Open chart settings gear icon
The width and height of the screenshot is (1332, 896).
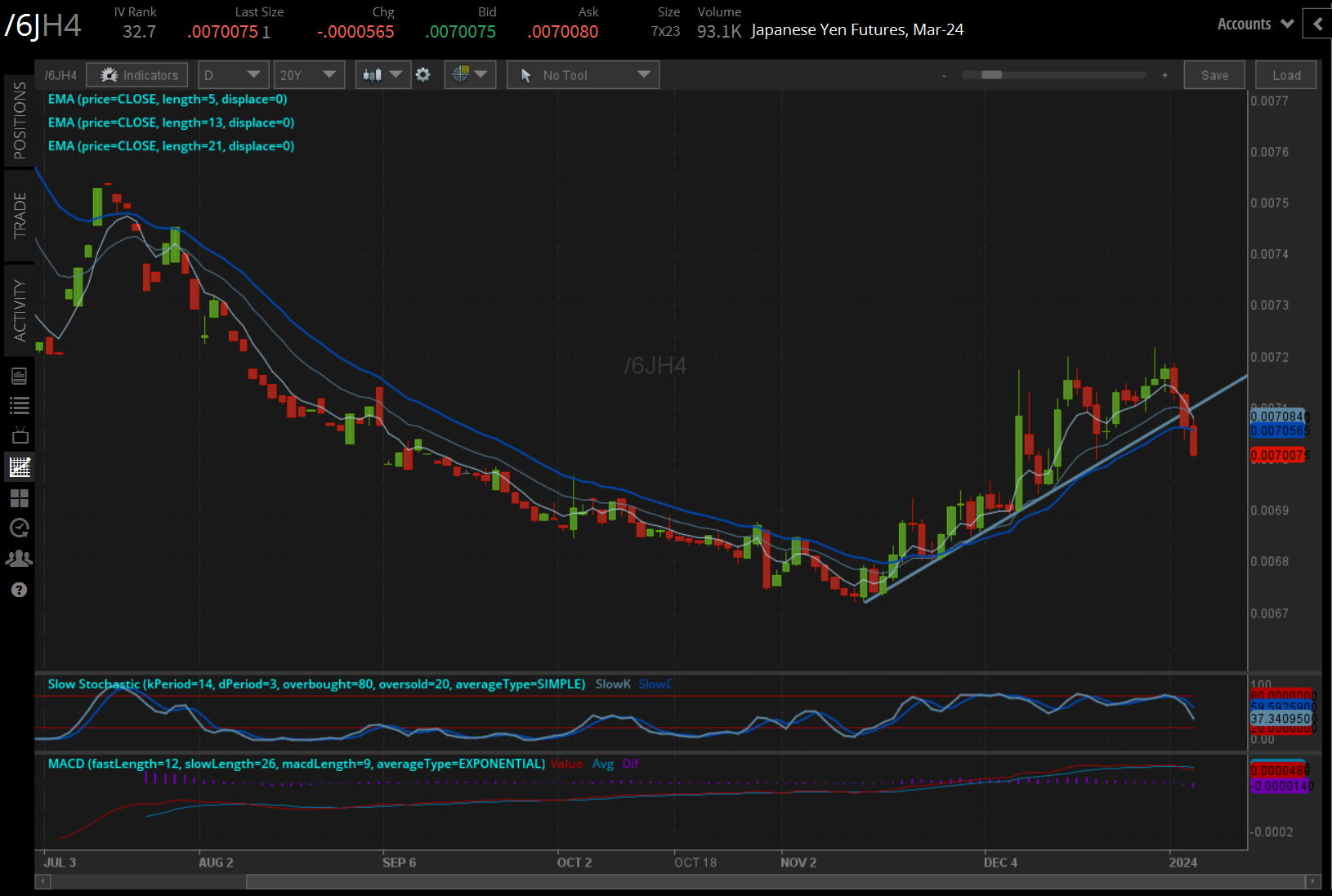[x=422, y=75]
